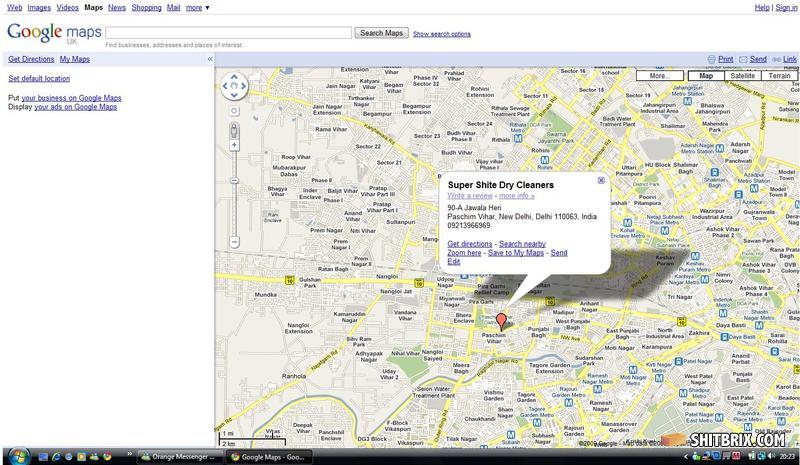Click the volume speaker tray icon

click(x=771, y=456)
